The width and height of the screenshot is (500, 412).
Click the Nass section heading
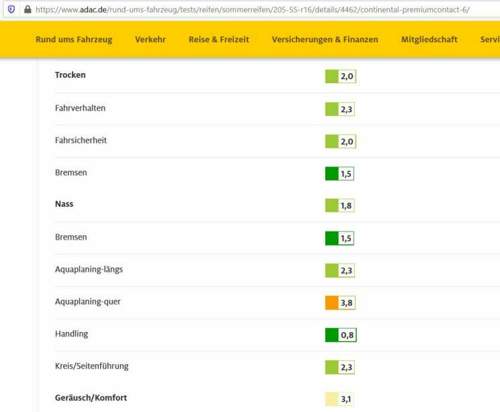pyautogui.click(x=64, y=204)
